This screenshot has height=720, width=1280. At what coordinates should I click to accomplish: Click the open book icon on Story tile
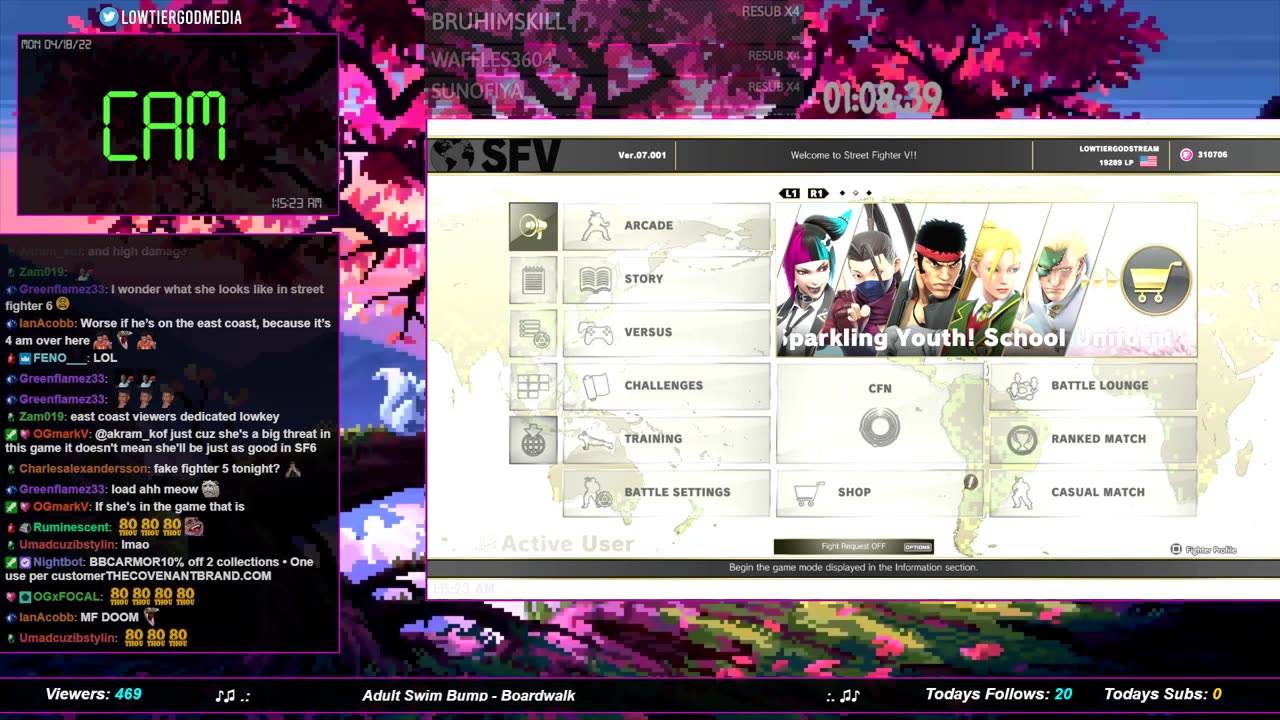coord(596,279)
